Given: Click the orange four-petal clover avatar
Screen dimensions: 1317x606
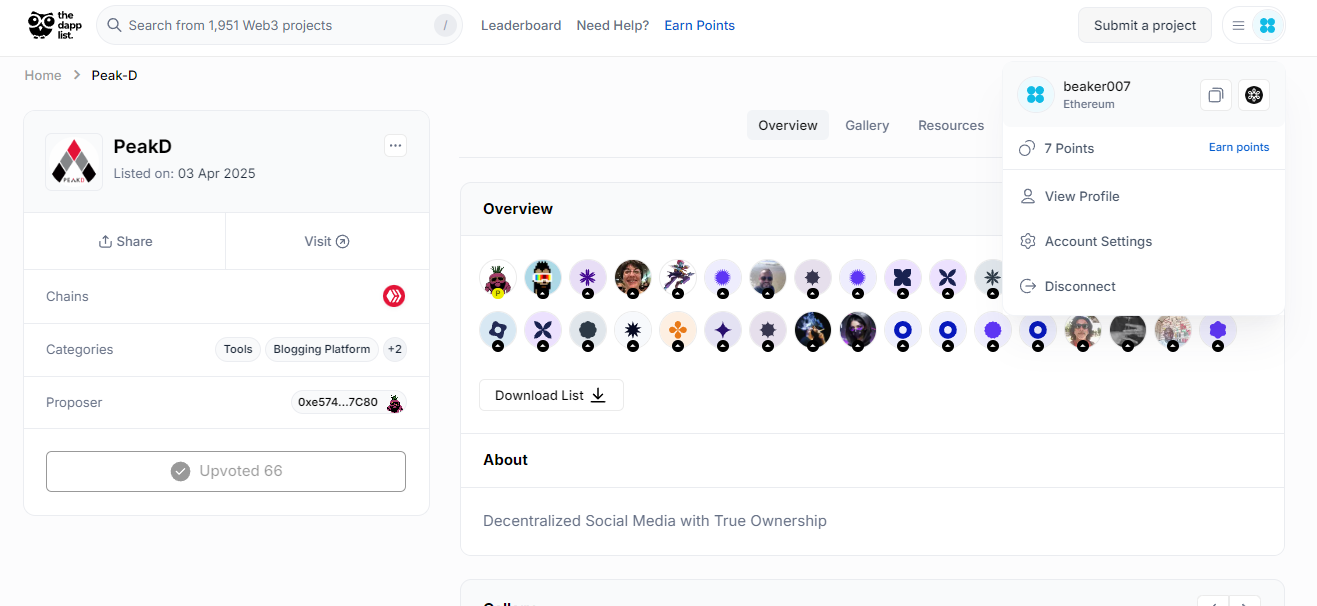Looking at the screenshot, I should (678, 330).
